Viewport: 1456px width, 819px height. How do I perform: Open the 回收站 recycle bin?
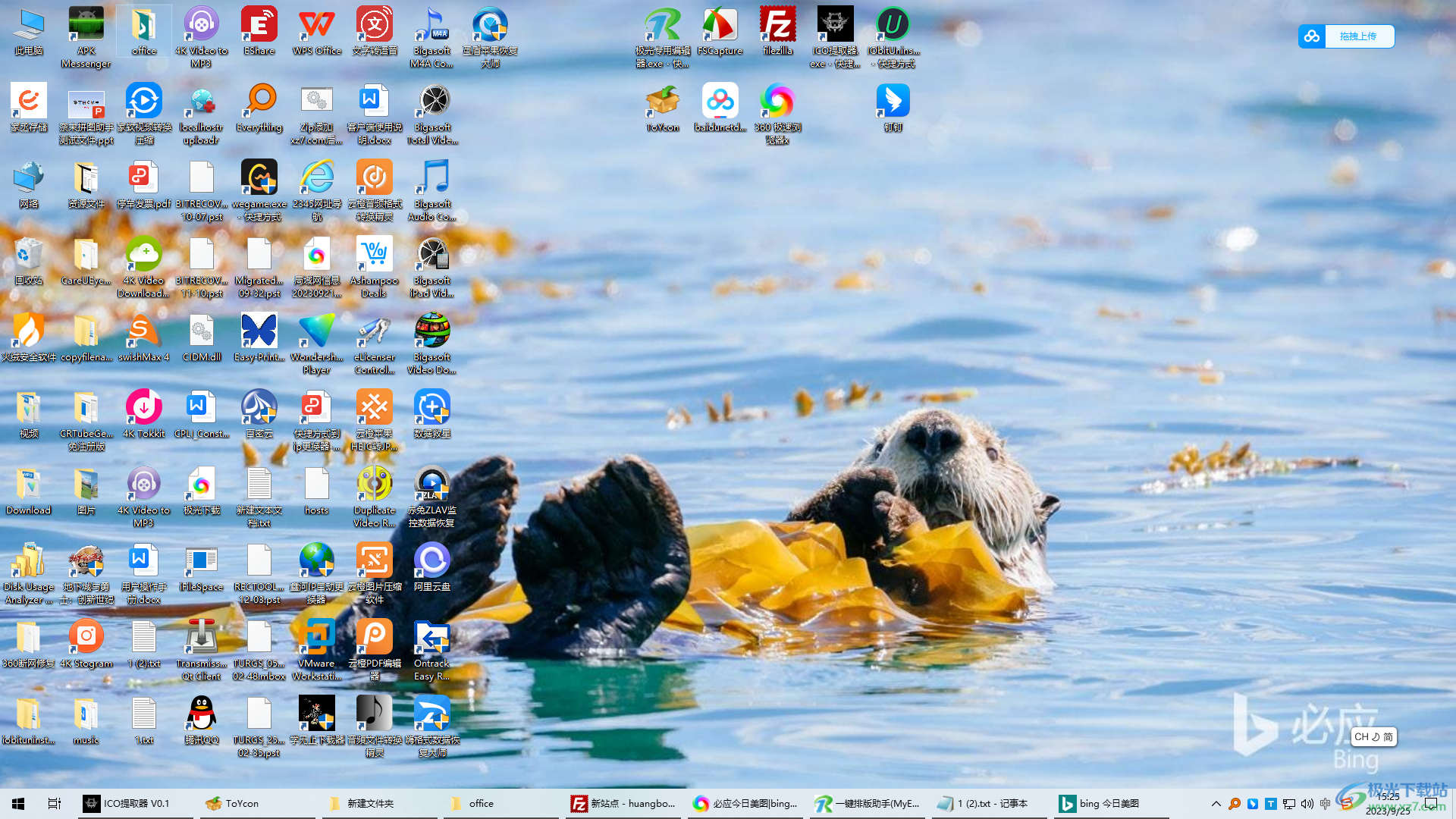pos(28,260)
